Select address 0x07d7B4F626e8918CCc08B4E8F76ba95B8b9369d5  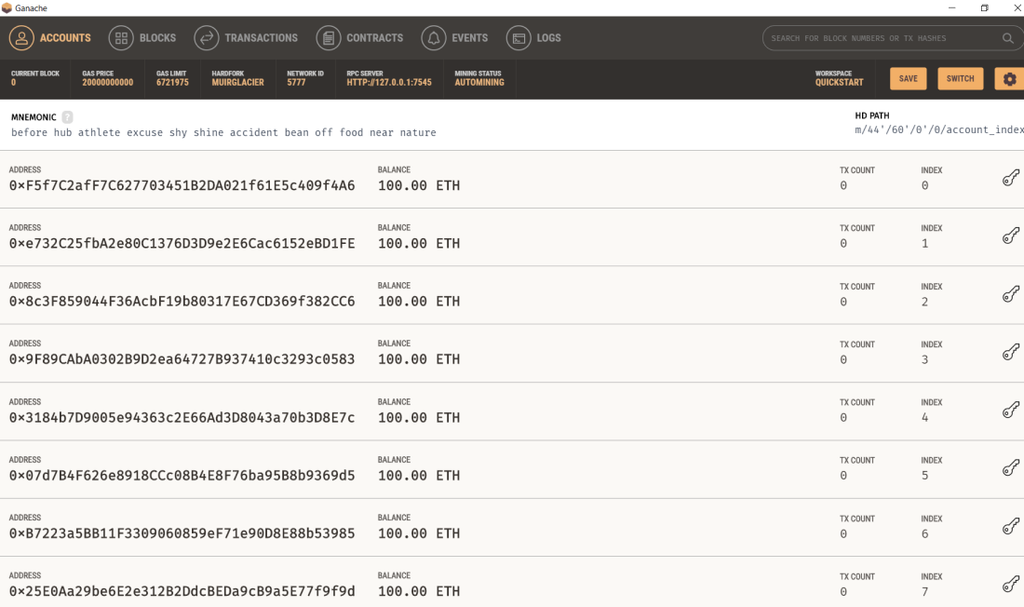coord(182,476)
